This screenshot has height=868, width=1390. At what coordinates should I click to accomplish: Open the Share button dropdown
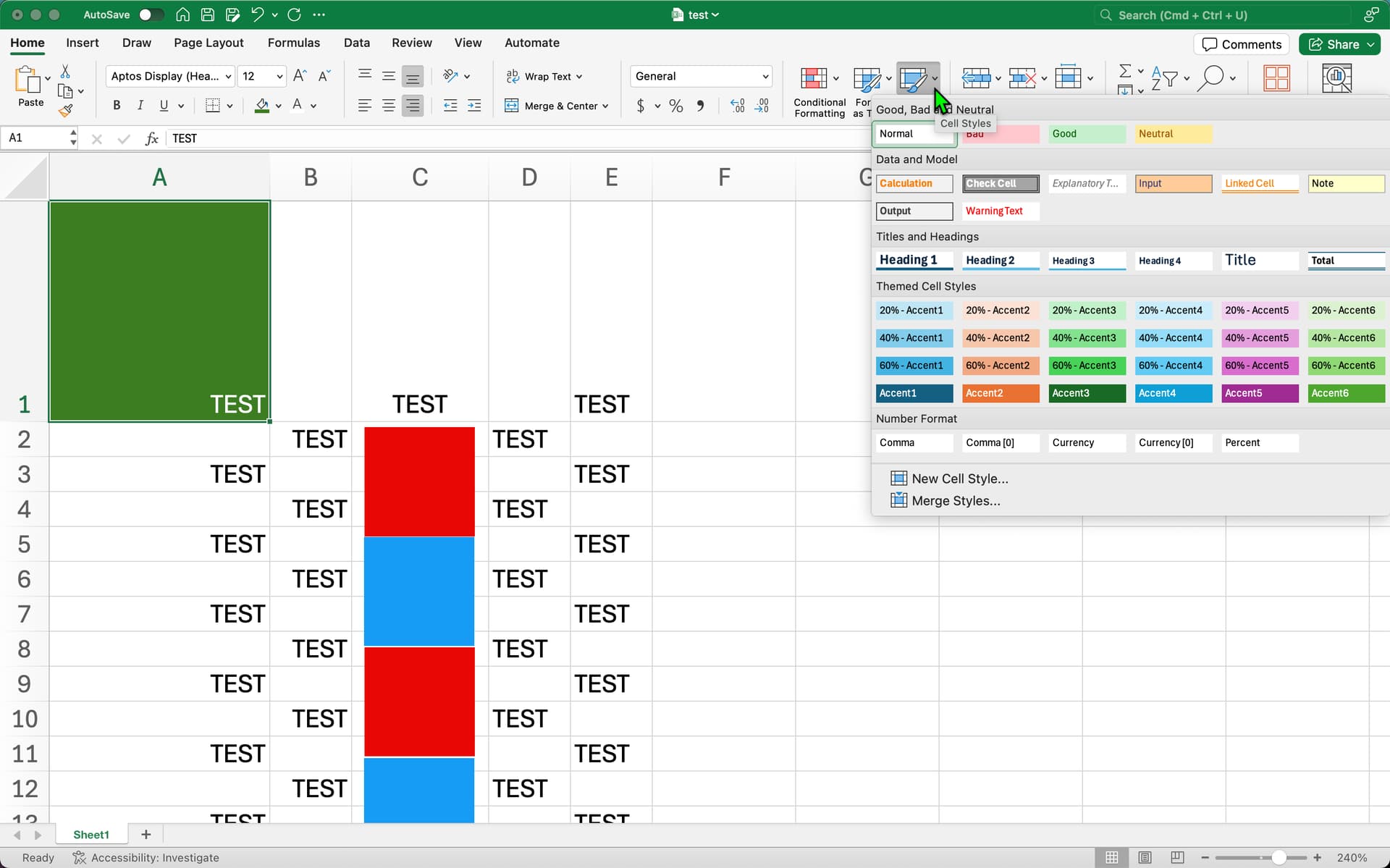coord(1370,44)
